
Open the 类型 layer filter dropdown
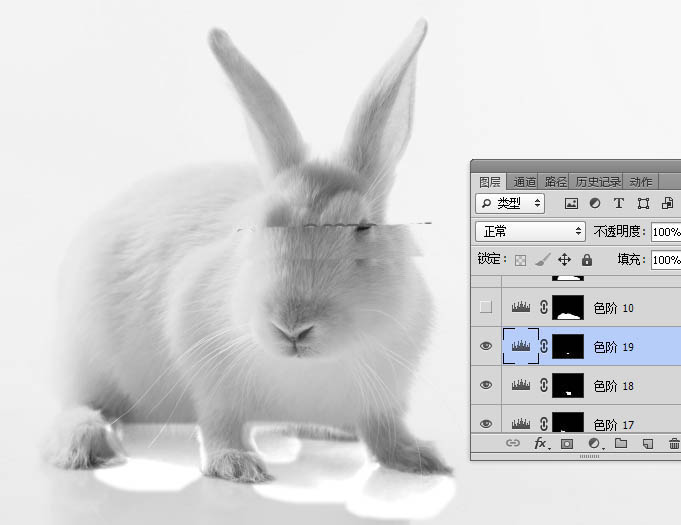pos(510,203)
